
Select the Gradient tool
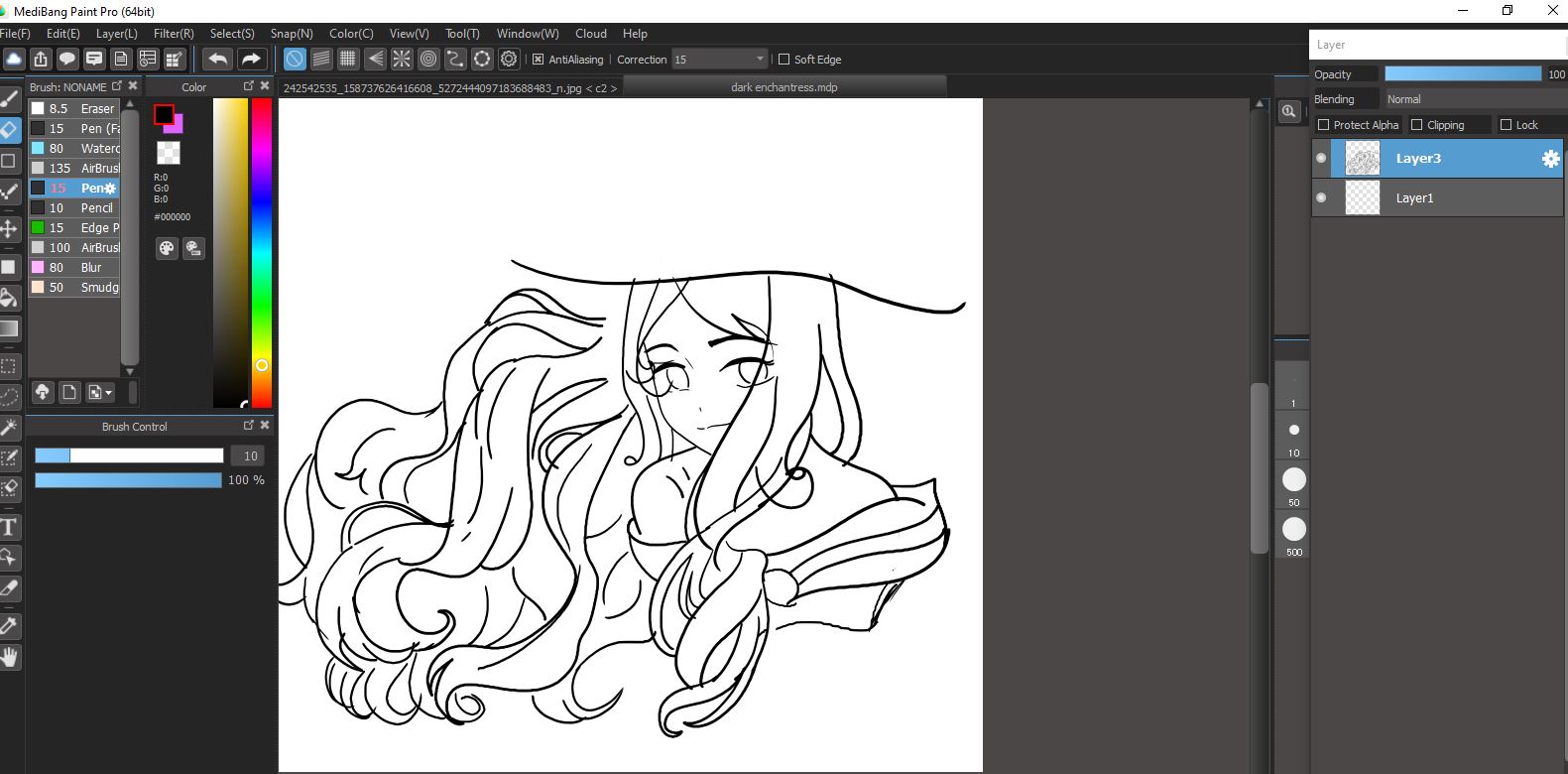[9, 328]
